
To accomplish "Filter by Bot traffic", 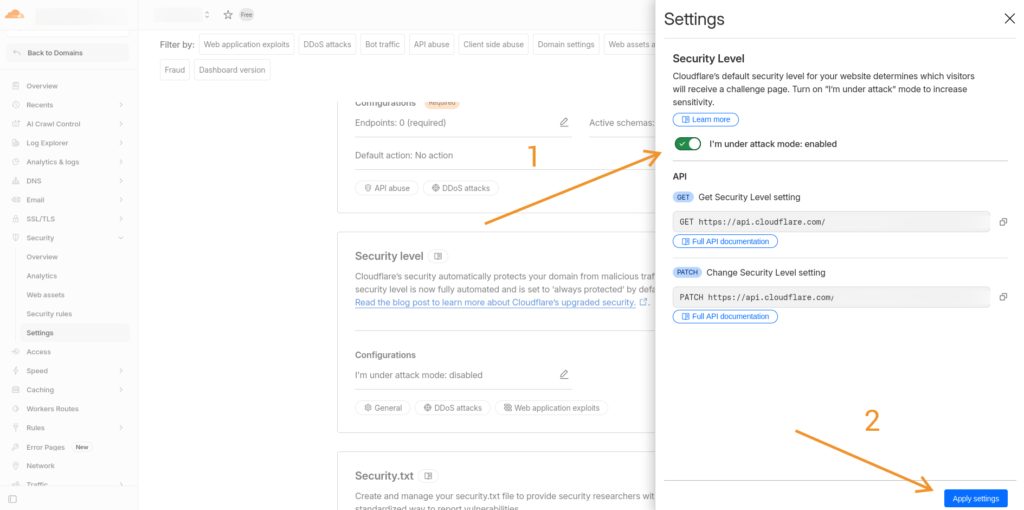I will click(382, 44).
